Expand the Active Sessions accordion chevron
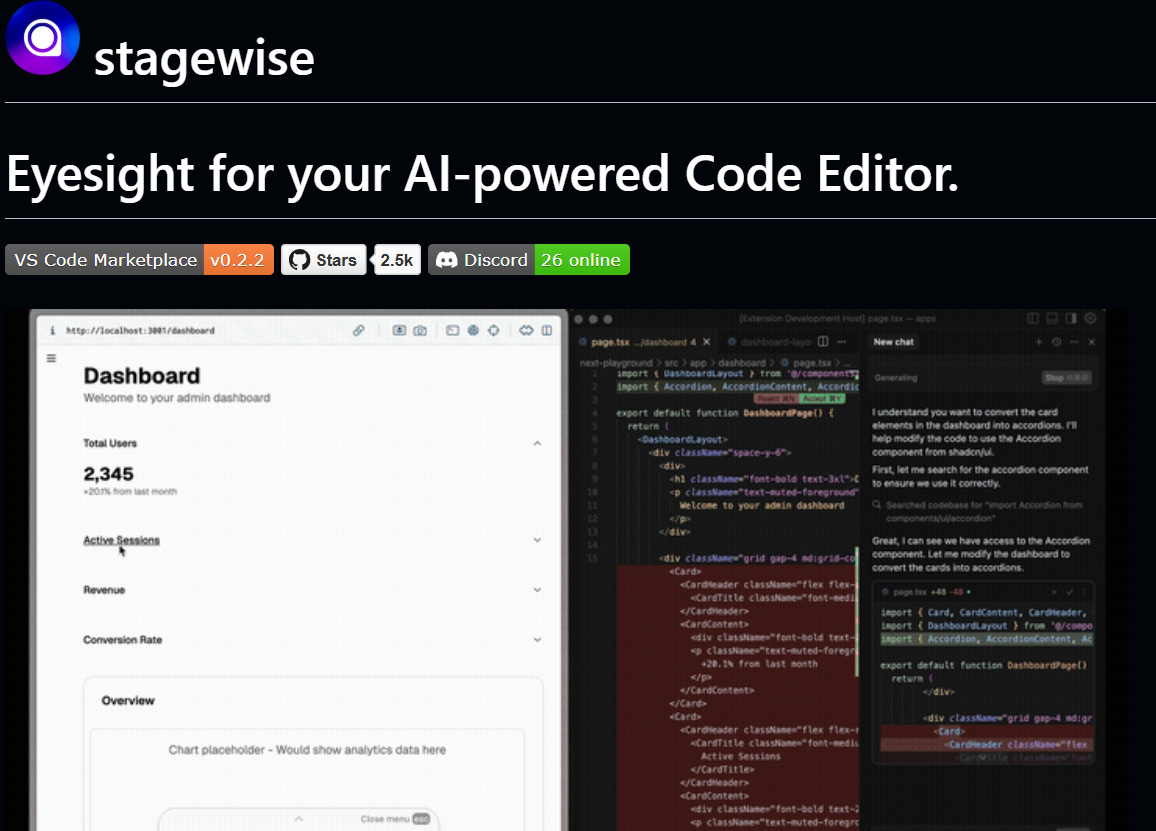 537,540
